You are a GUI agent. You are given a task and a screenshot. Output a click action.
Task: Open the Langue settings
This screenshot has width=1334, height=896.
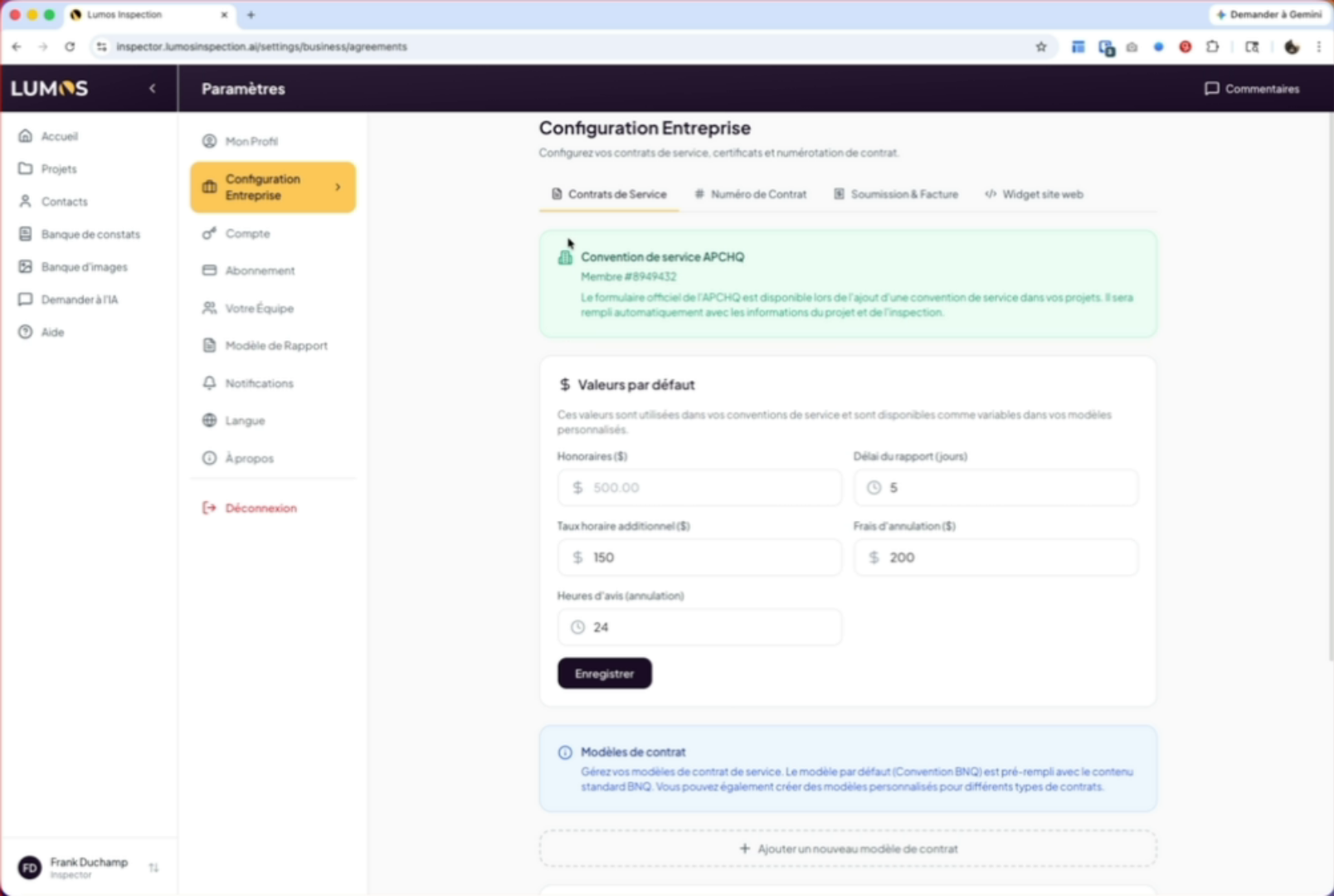pos(245,421)
